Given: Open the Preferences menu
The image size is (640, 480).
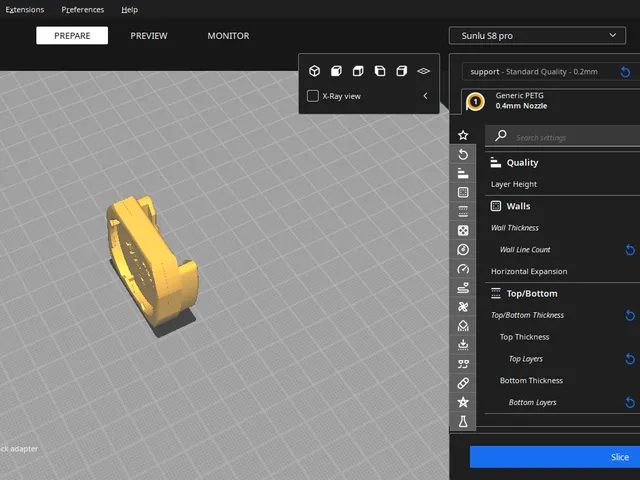Looking at the screenshot, I should pos(82,9).
